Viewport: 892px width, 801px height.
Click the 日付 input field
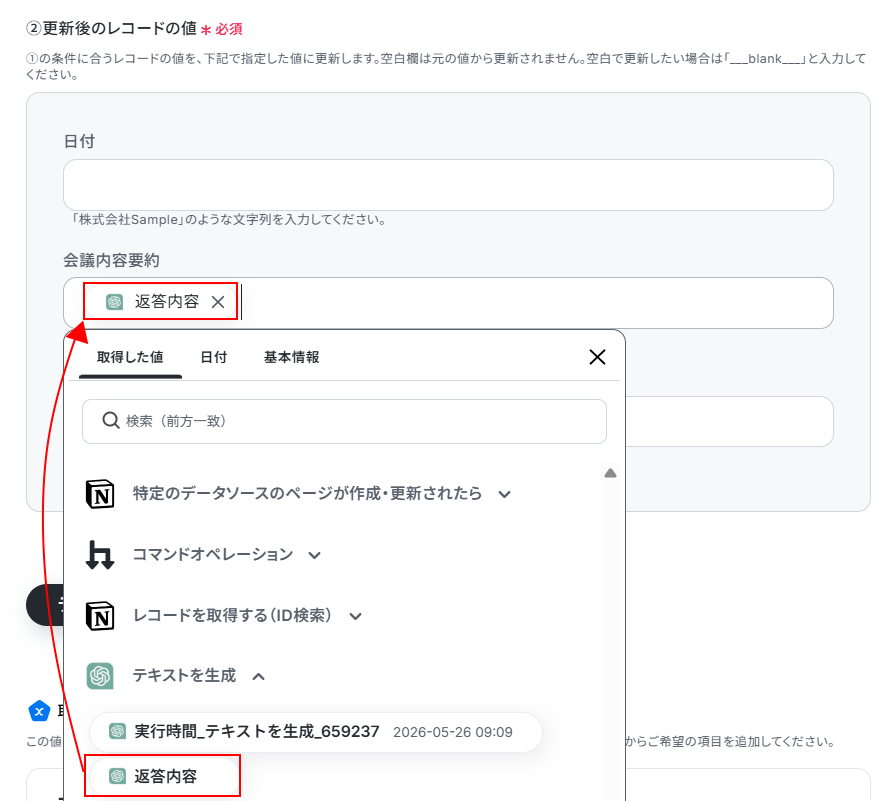point(448,185)
